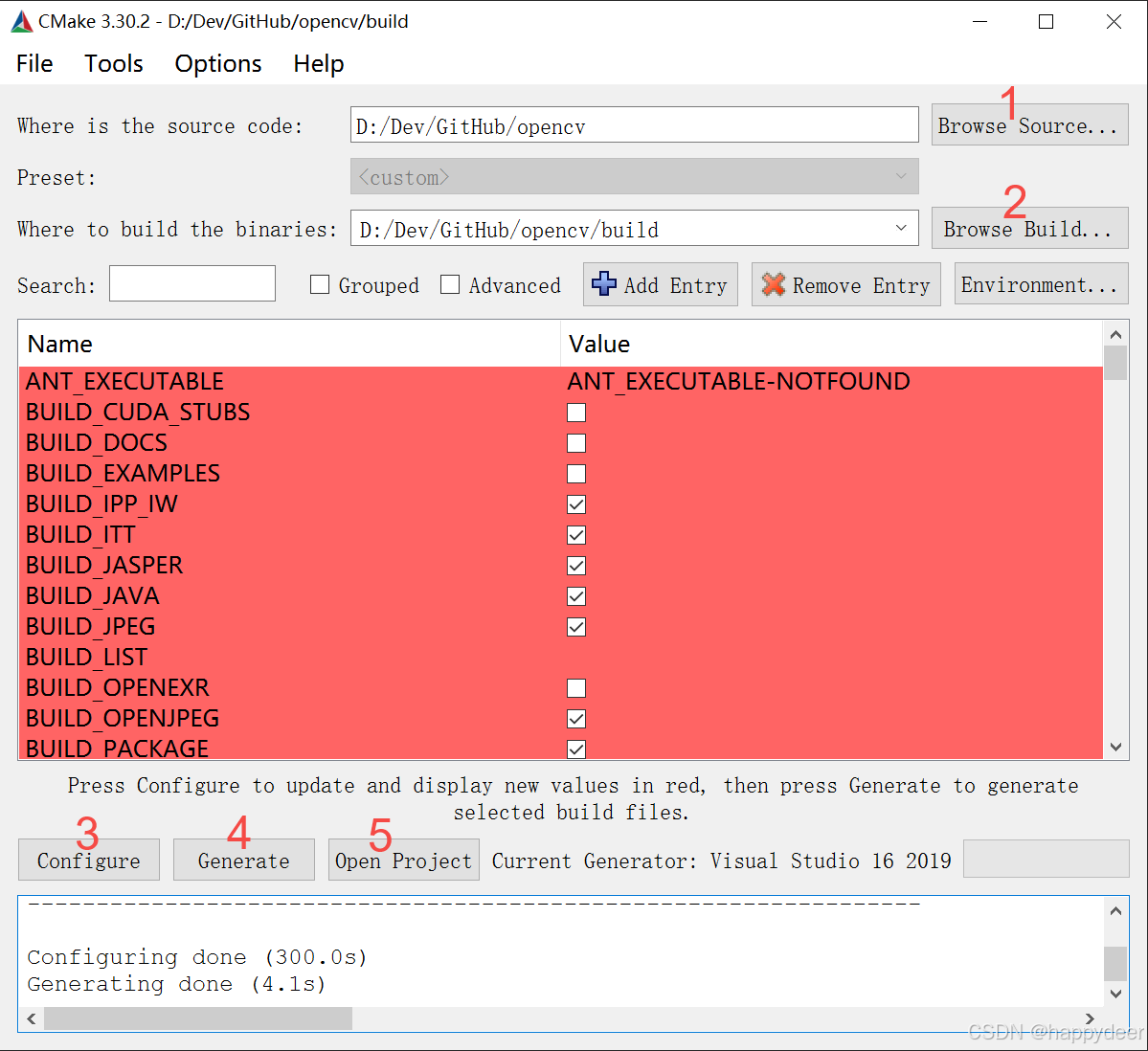This screenshot has height=1051, width=1148.
Task: Click the Configuring done log line
Action: pyautogui.click(x=197, y=957)
